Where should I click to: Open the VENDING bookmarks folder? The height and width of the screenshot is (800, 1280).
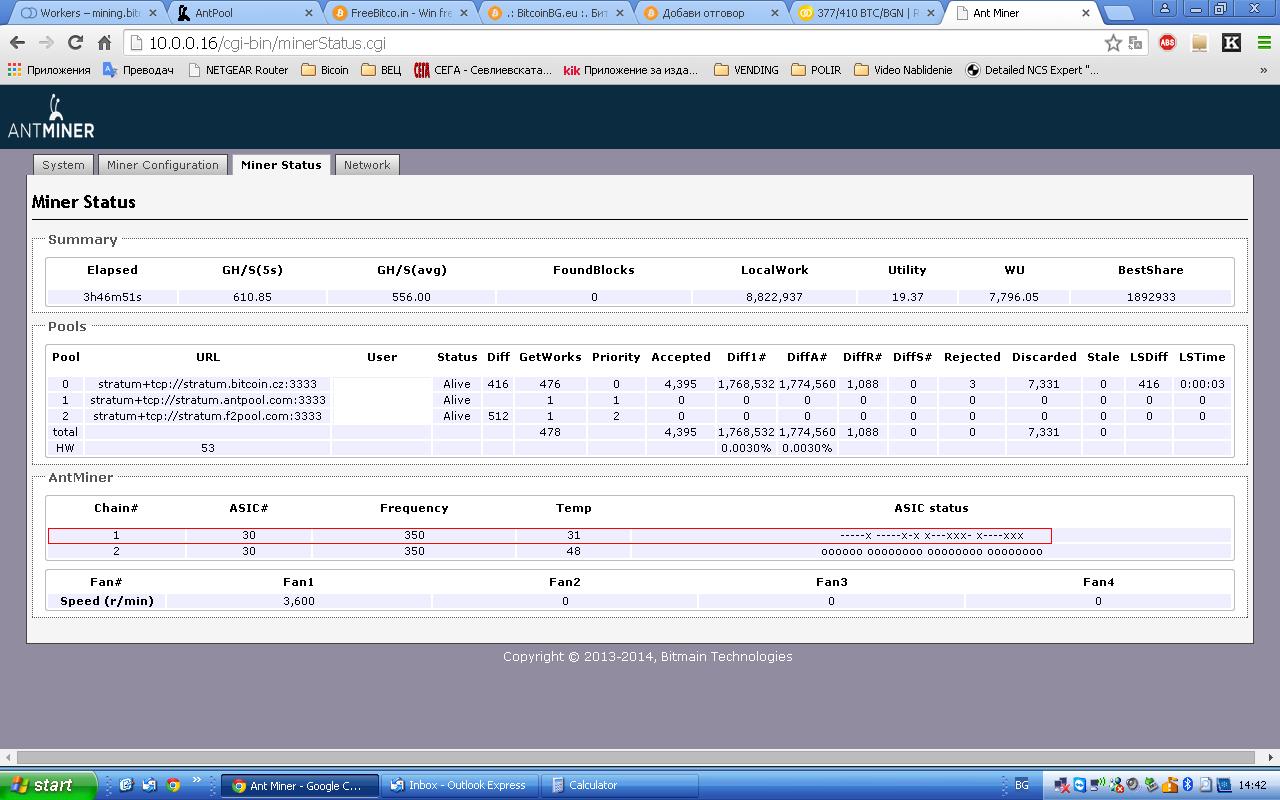pyautogui.click(x=747, y=70)
